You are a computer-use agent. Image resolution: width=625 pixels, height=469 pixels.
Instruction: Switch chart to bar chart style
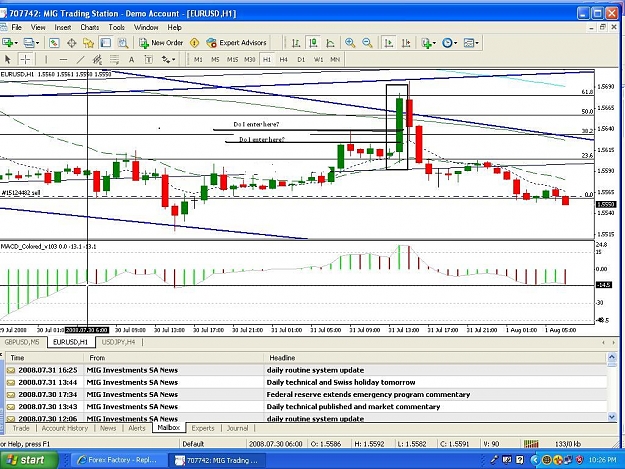[296, 43]
